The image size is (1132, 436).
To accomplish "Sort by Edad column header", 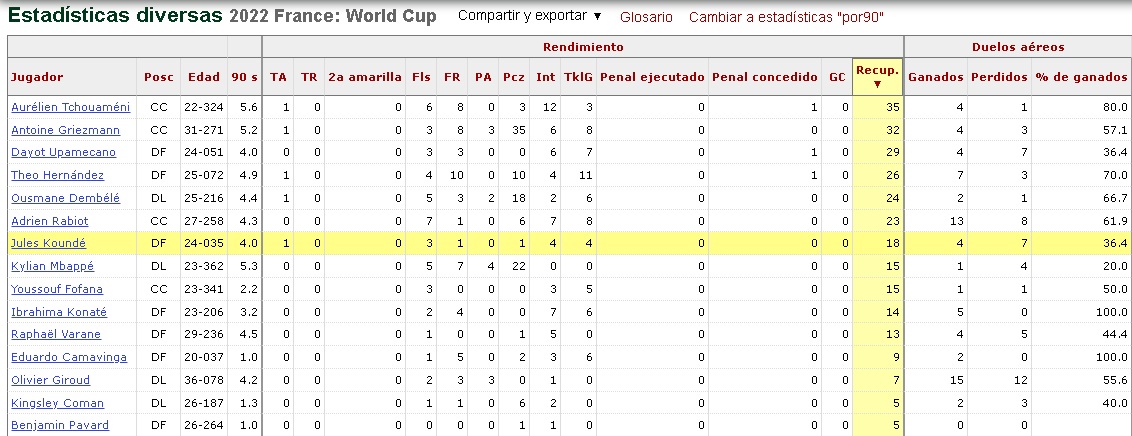I will 204,77.
